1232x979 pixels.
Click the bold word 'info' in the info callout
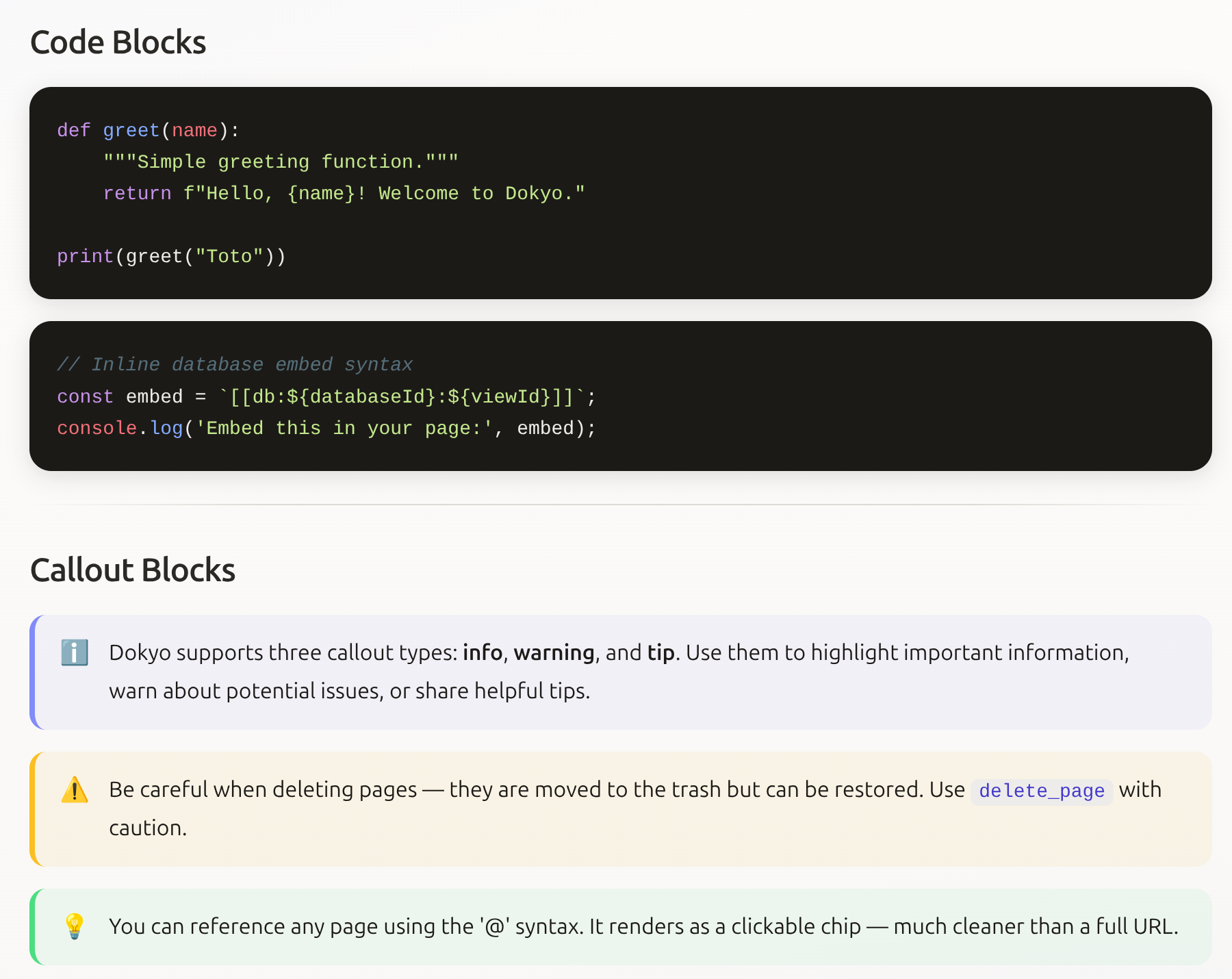tap(483, 652)
